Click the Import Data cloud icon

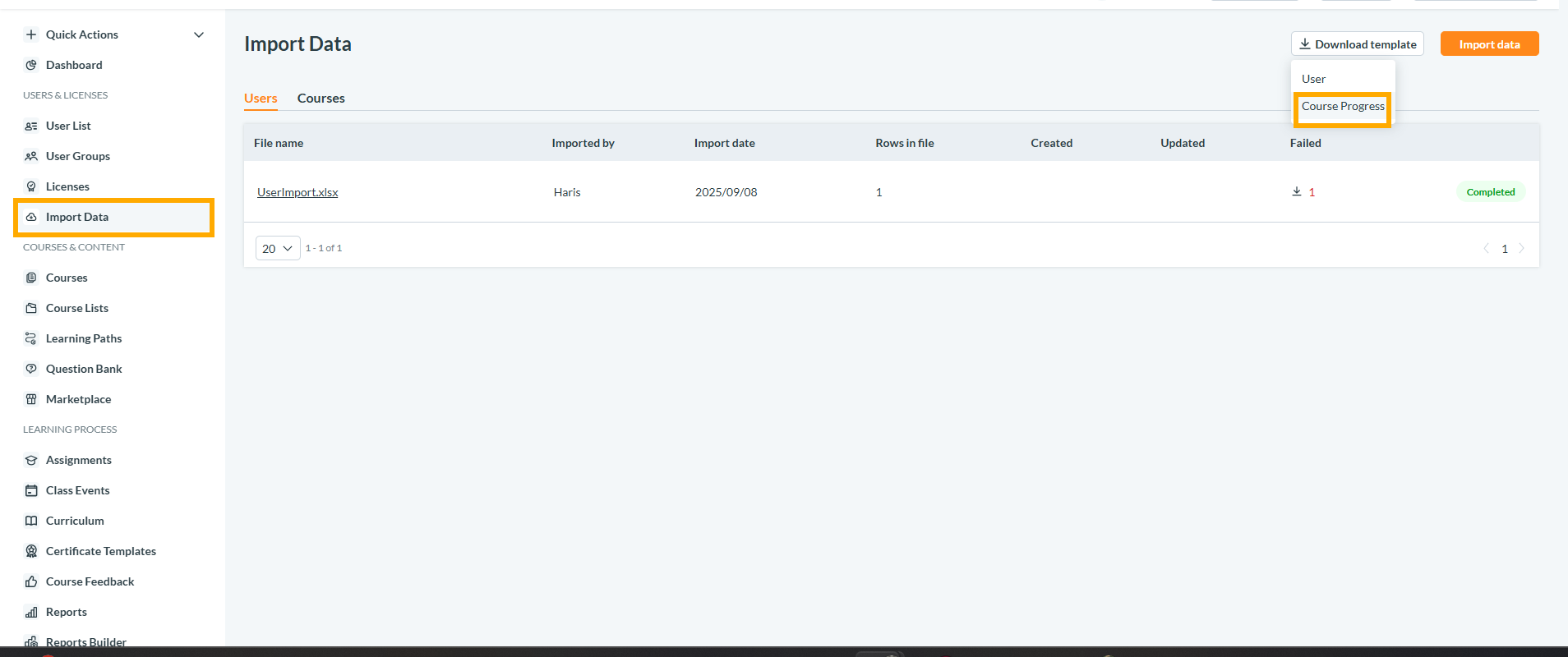pos(31,217)
